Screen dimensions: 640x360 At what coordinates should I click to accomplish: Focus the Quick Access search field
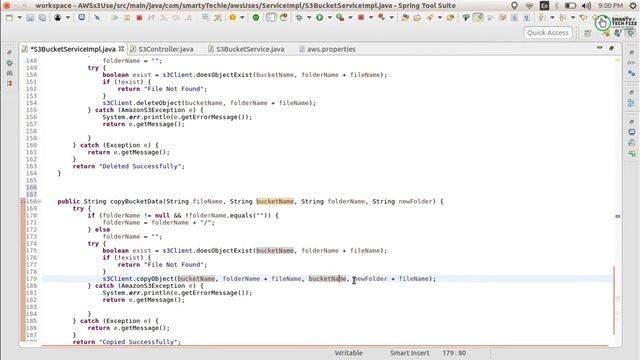548,33
